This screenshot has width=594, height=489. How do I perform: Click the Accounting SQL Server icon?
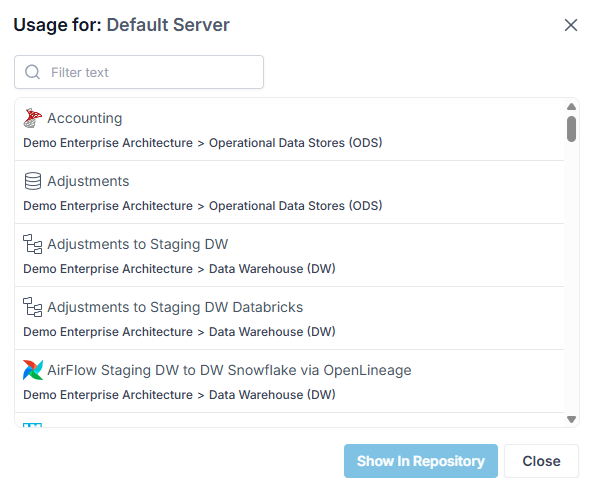[x=33, y=118]
